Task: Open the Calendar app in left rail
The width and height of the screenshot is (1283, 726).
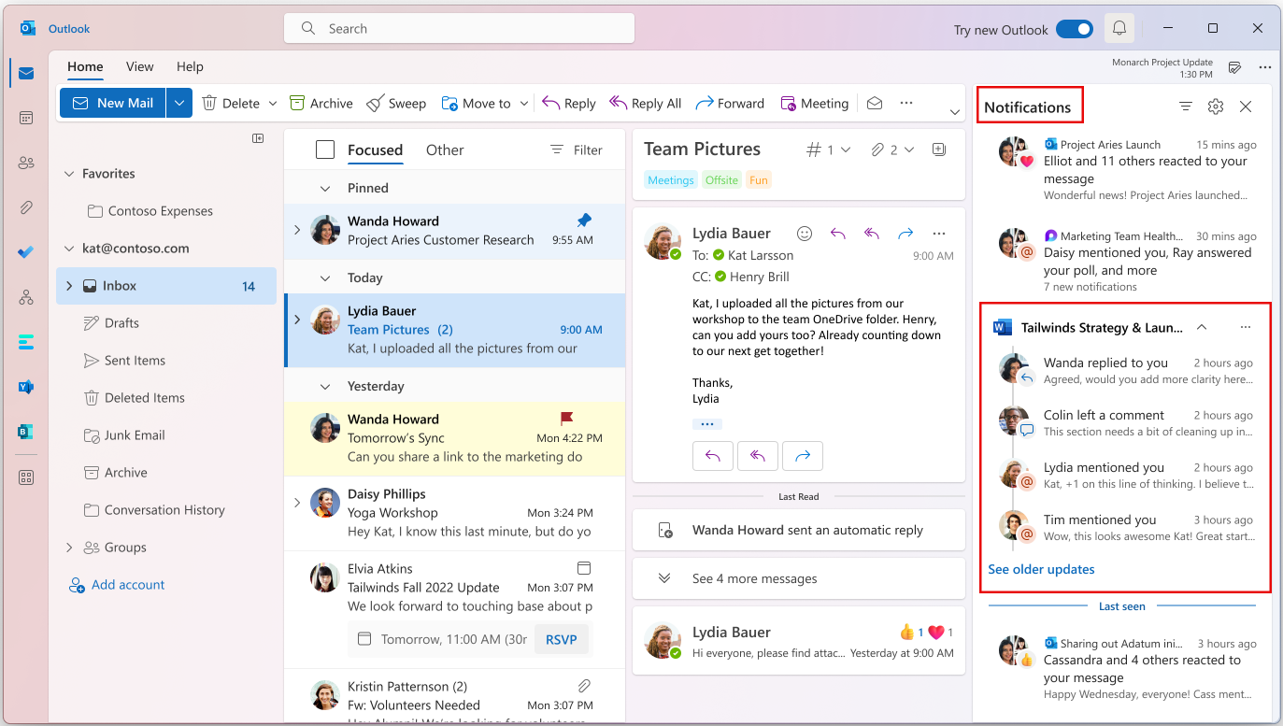Action: [x=26, y=118]
